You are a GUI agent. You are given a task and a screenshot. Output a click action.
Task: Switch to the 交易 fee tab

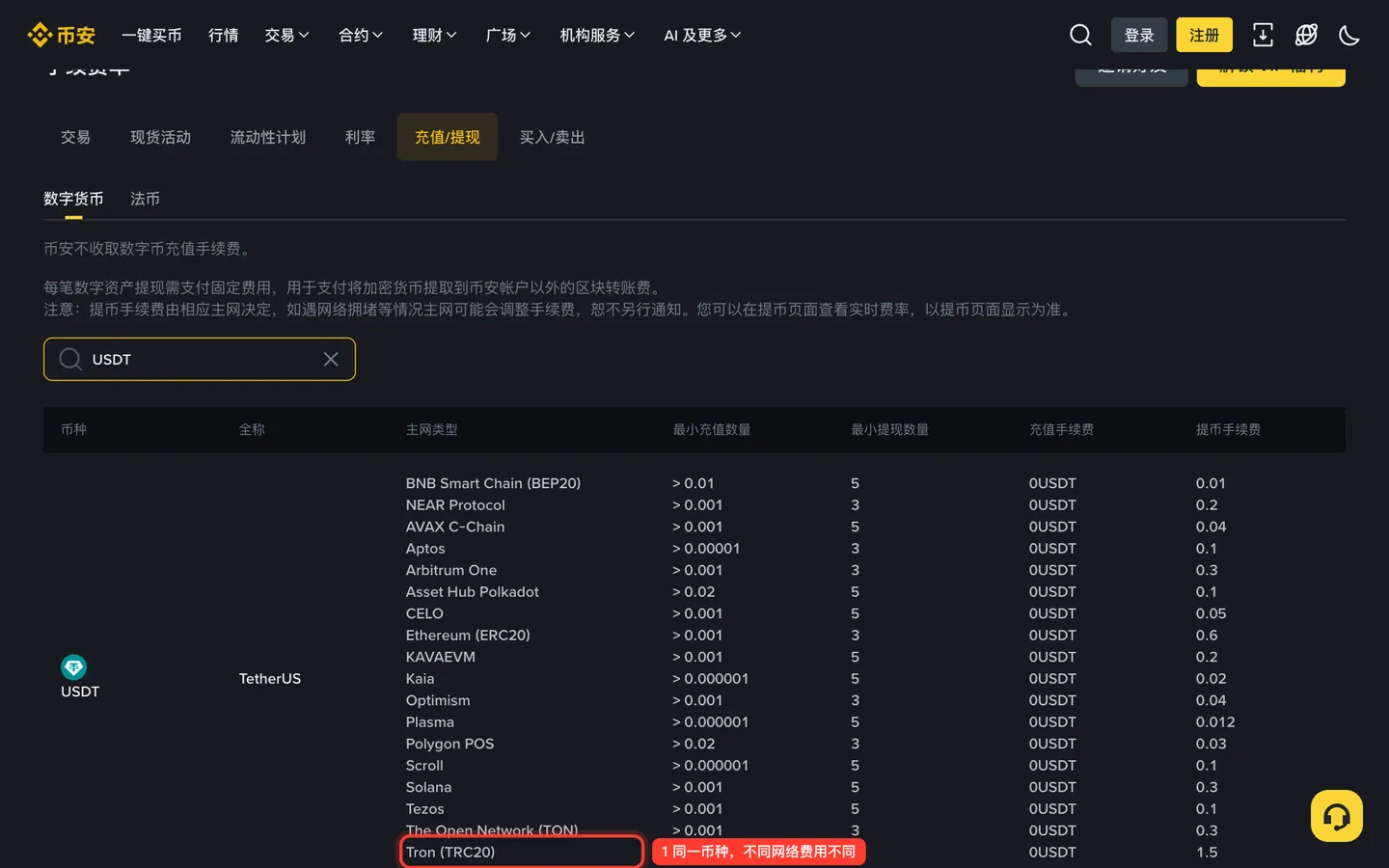pos(75,137)
